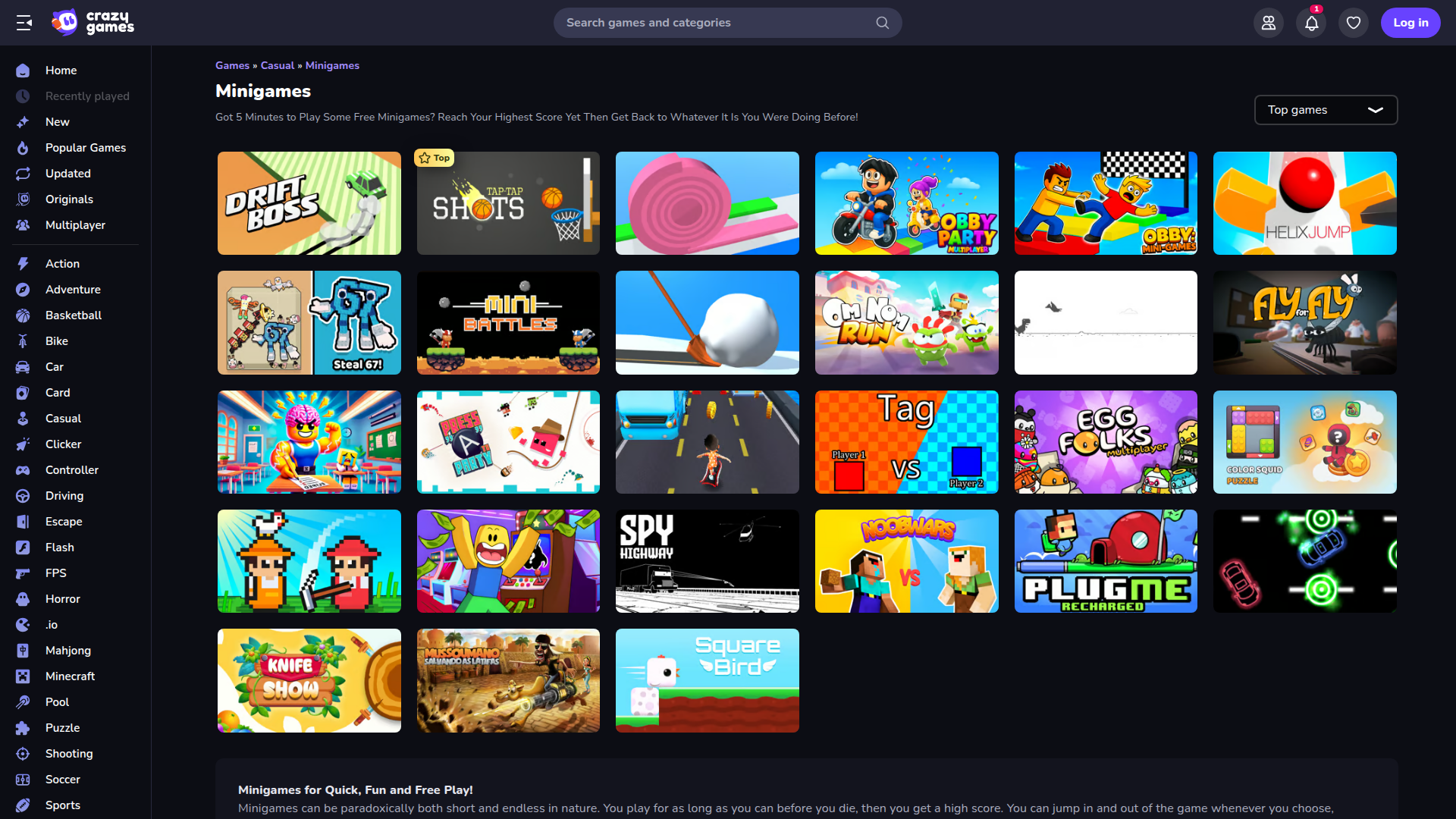1456x819 pixels.
Task: Click the Shooting crosshair icon
Action: [23, 754]
